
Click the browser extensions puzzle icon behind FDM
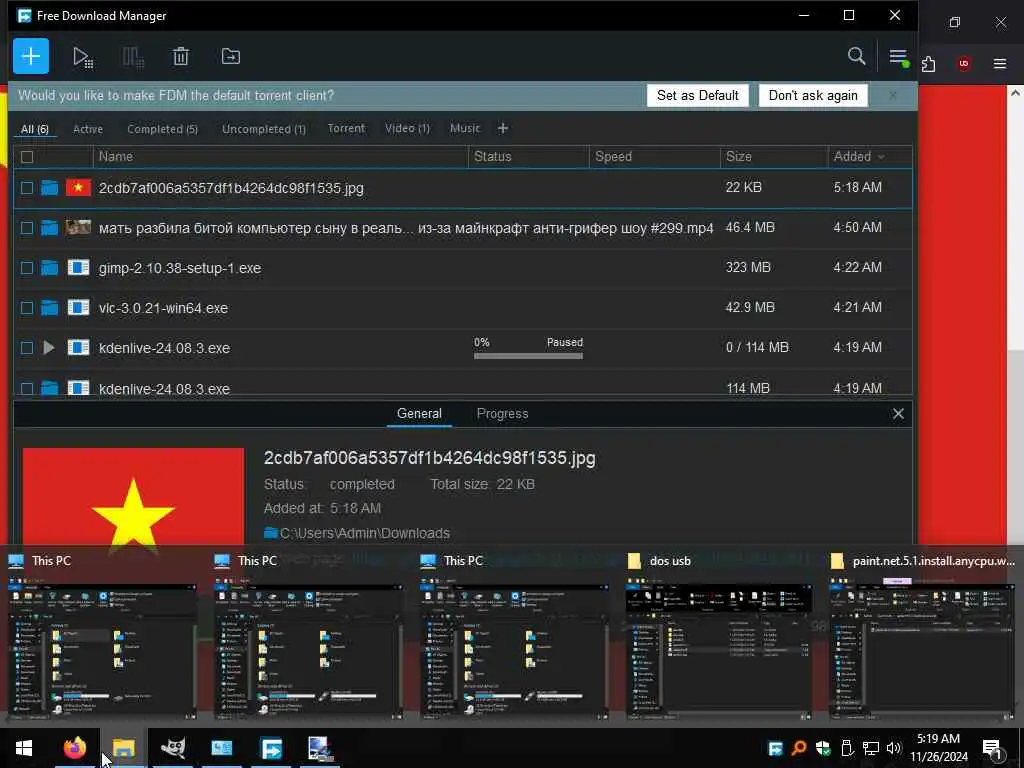pyautogui.click(x=929, y=63)
